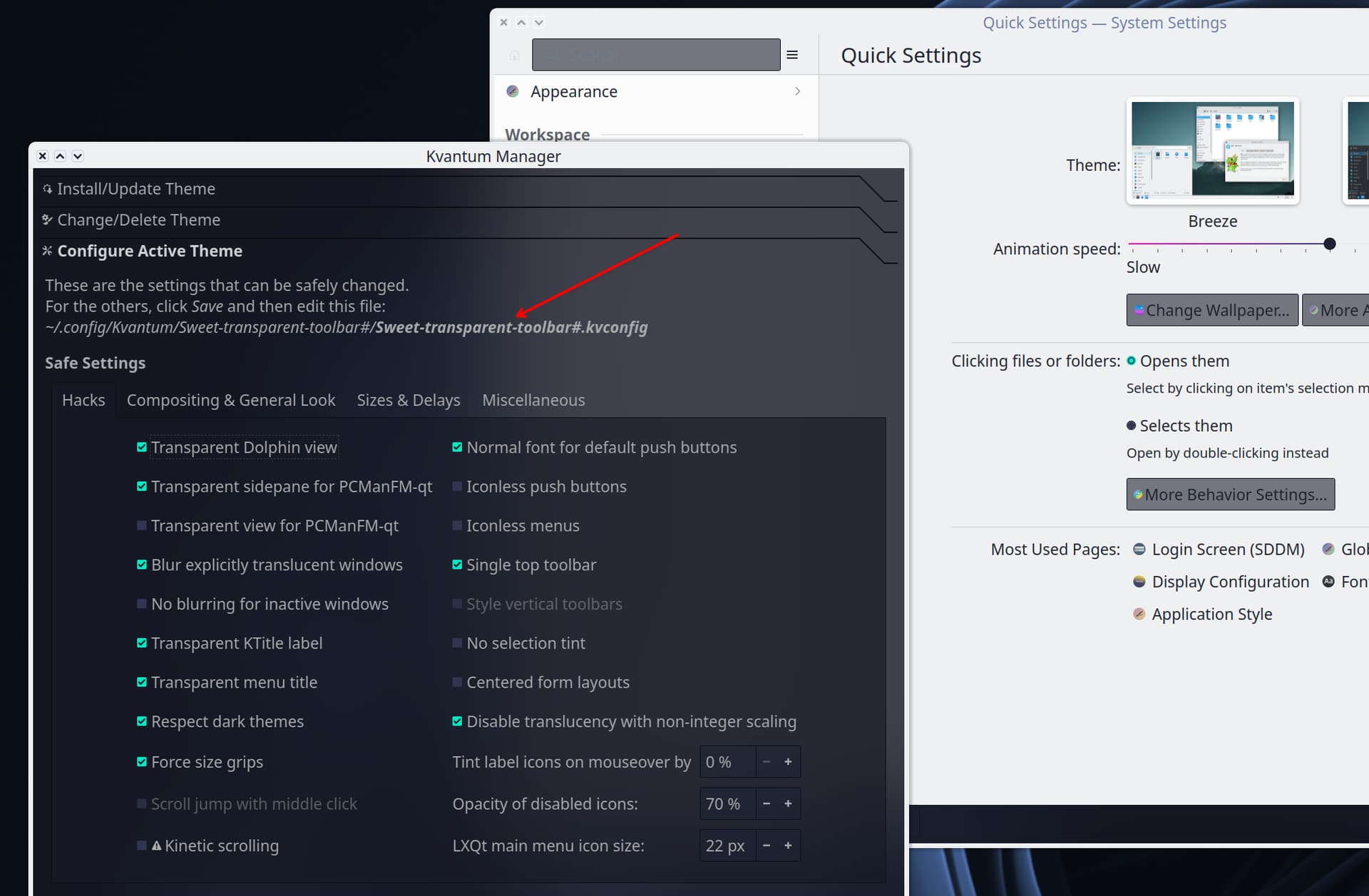The image size is (1369, 896).
Task: Toggle Respect dark themes checkbox
Action: tap(142, 721)
